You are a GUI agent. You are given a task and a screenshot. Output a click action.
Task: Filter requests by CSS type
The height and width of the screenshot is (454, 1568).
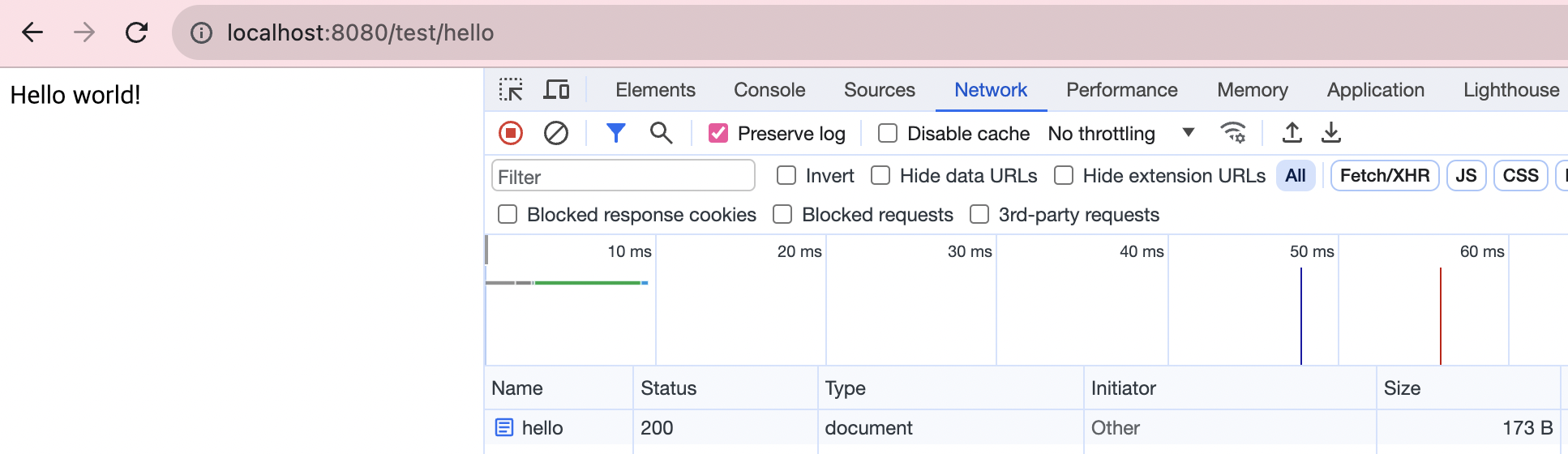pos(1521,175)
